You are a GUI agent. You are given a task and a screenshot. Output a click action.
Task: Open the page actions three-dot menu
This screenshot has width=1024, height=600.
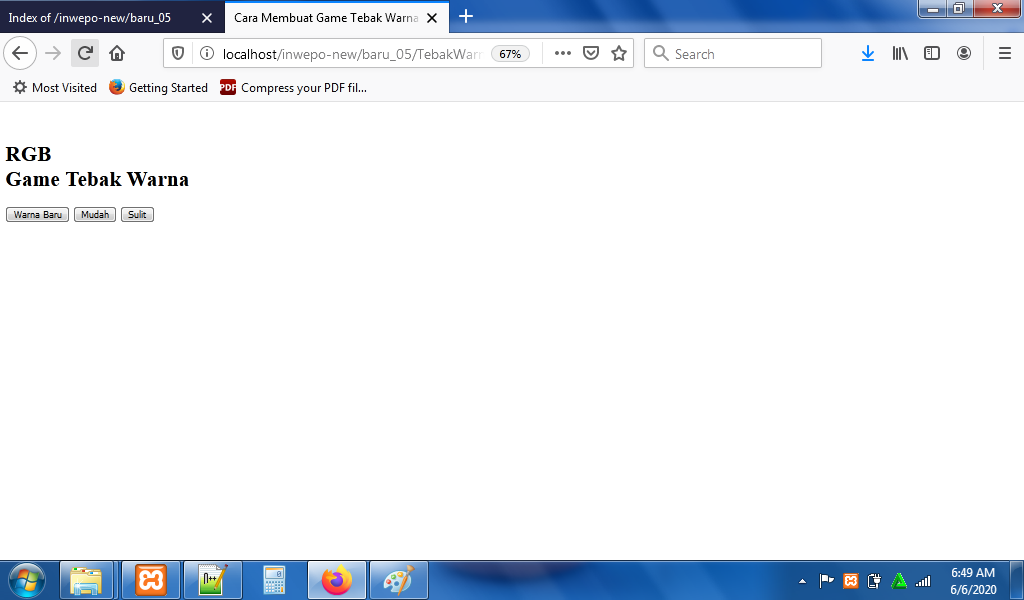(562, 54)
